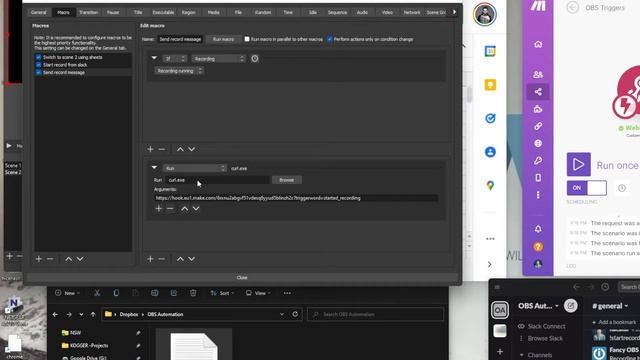Viewport: 640px width, 360px height.
Task: Add a new macro in the Macros list
Action: (x=39, y=259)
